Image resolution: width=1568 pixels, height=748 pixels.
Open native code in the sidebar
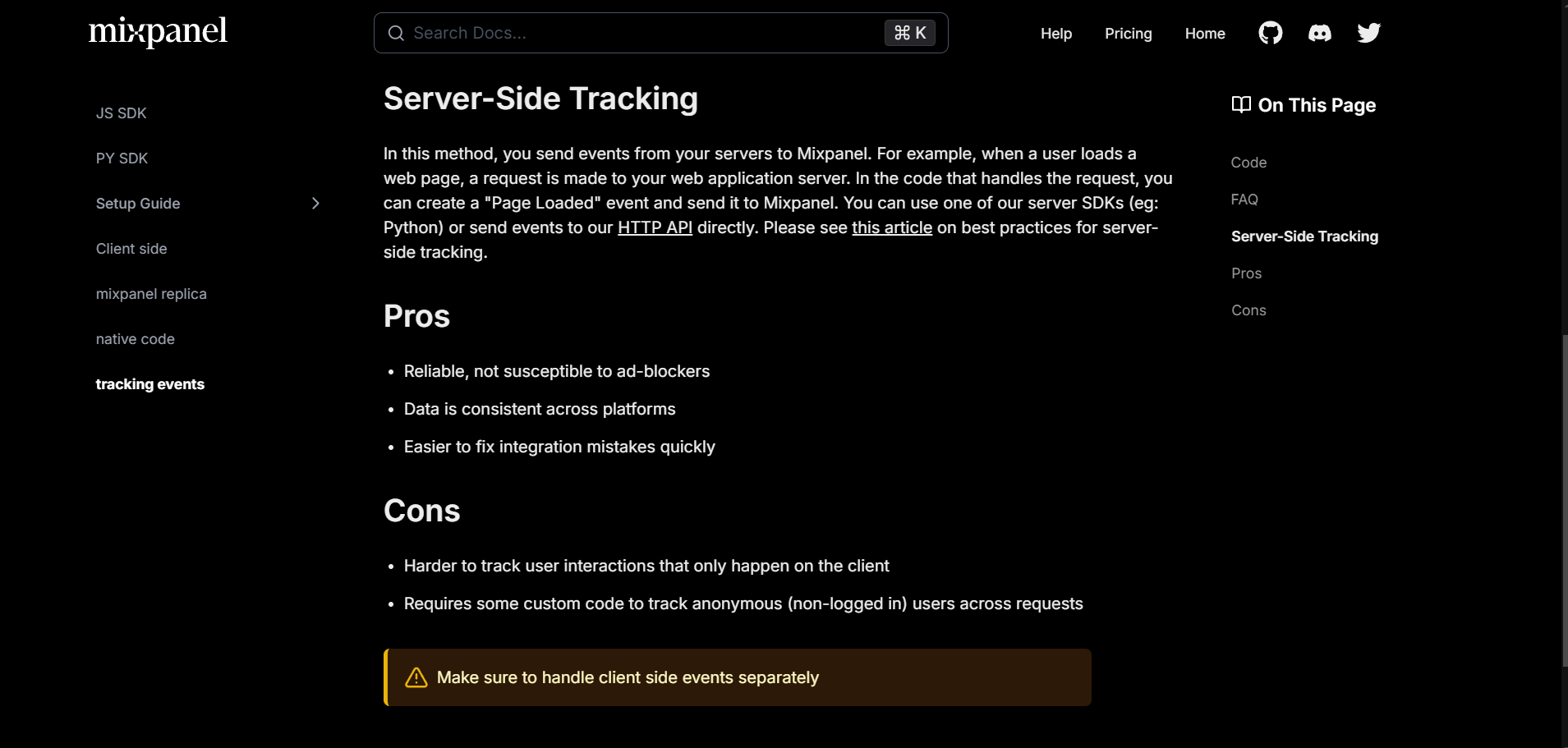(x=135, y=339)
